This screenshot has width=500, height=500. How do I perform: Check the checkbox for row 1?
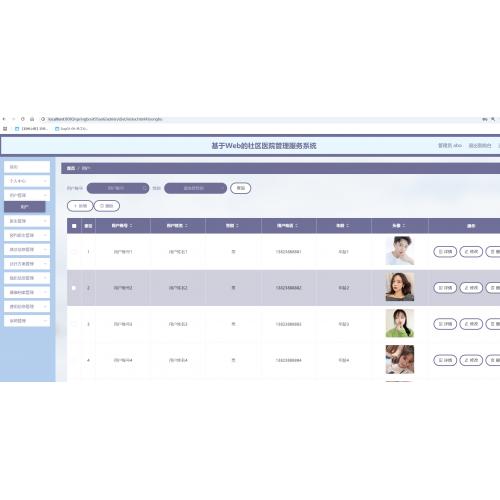click(74, 252)
